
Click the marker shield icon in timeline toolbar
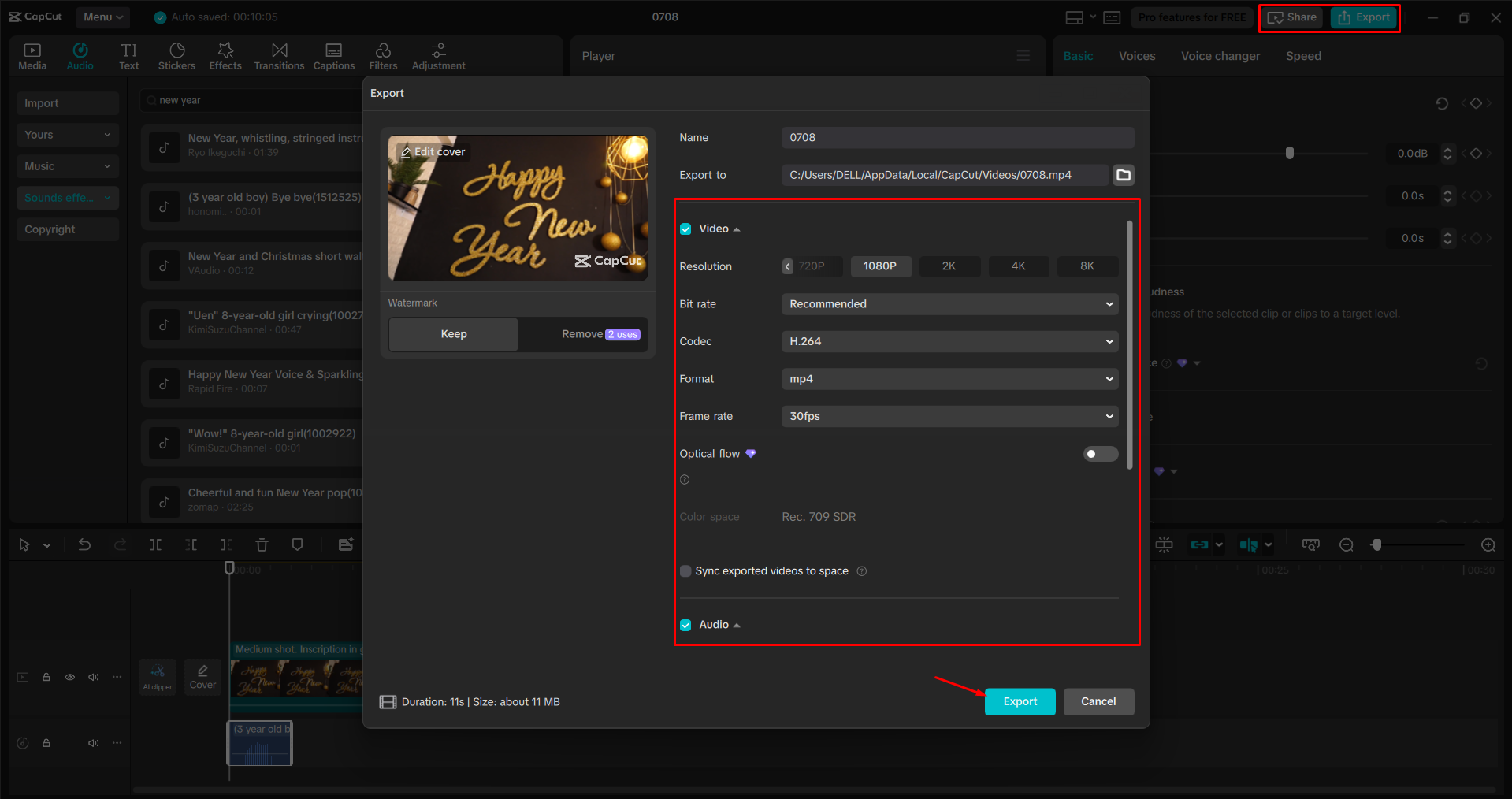(298, 544)
